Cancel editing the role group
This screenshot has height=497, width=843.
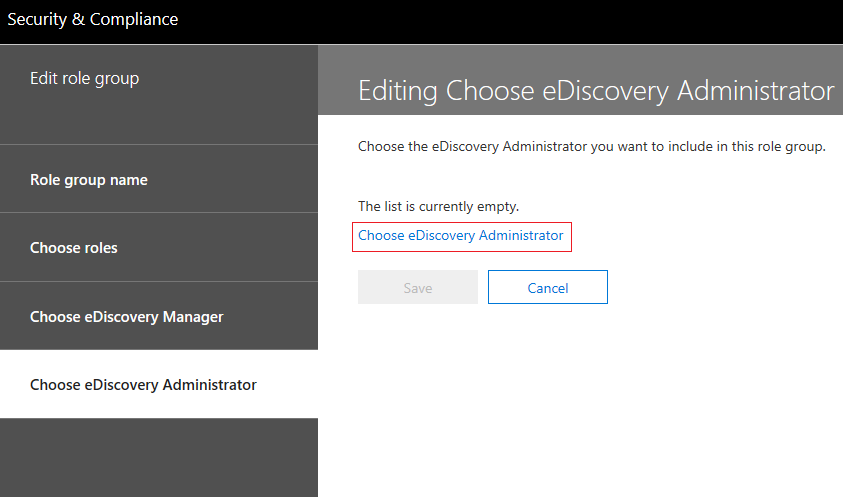(548, 287)
